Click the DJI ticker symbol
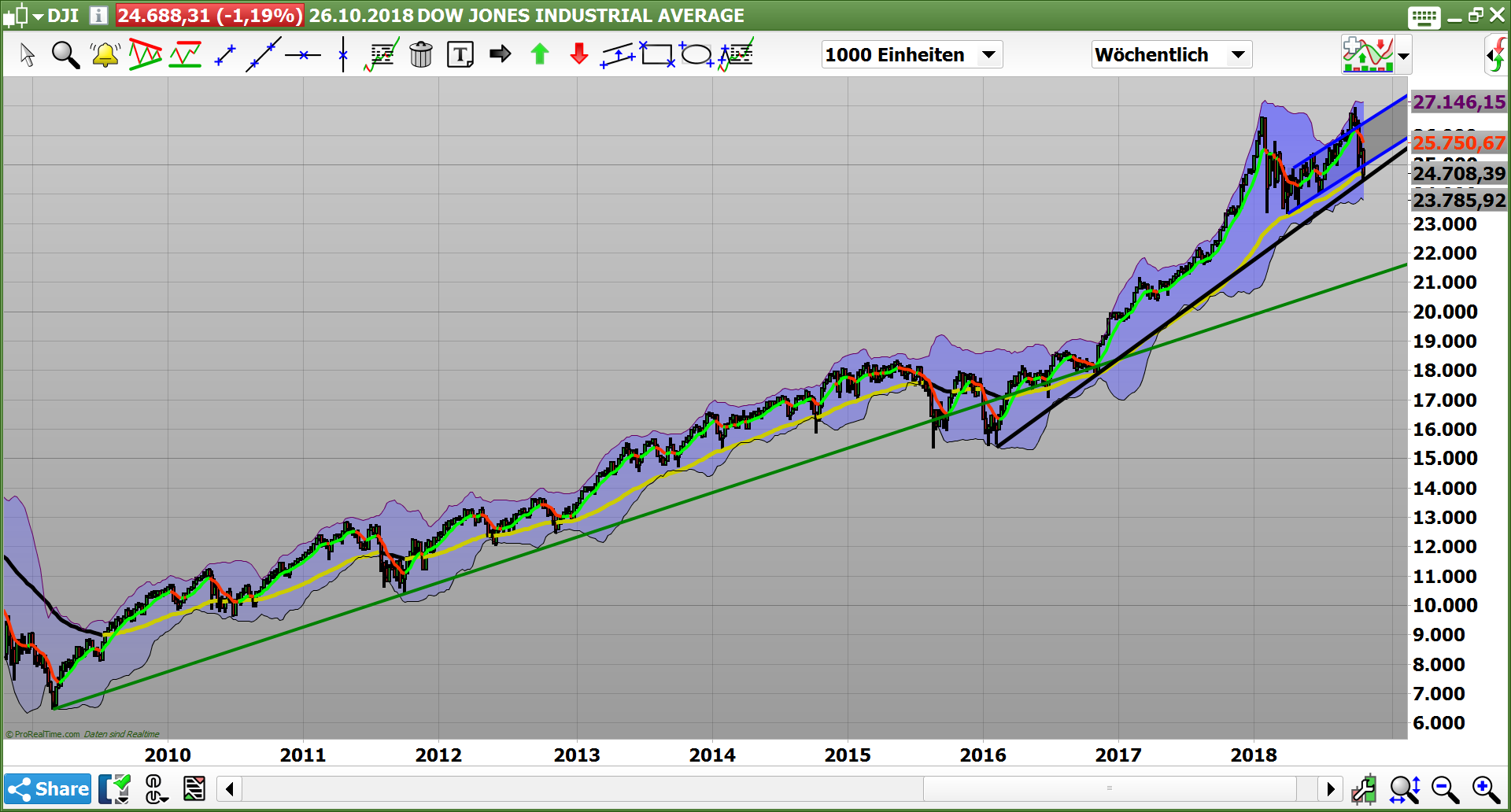This screenshot has width=1511, height=812. point(63,15)
